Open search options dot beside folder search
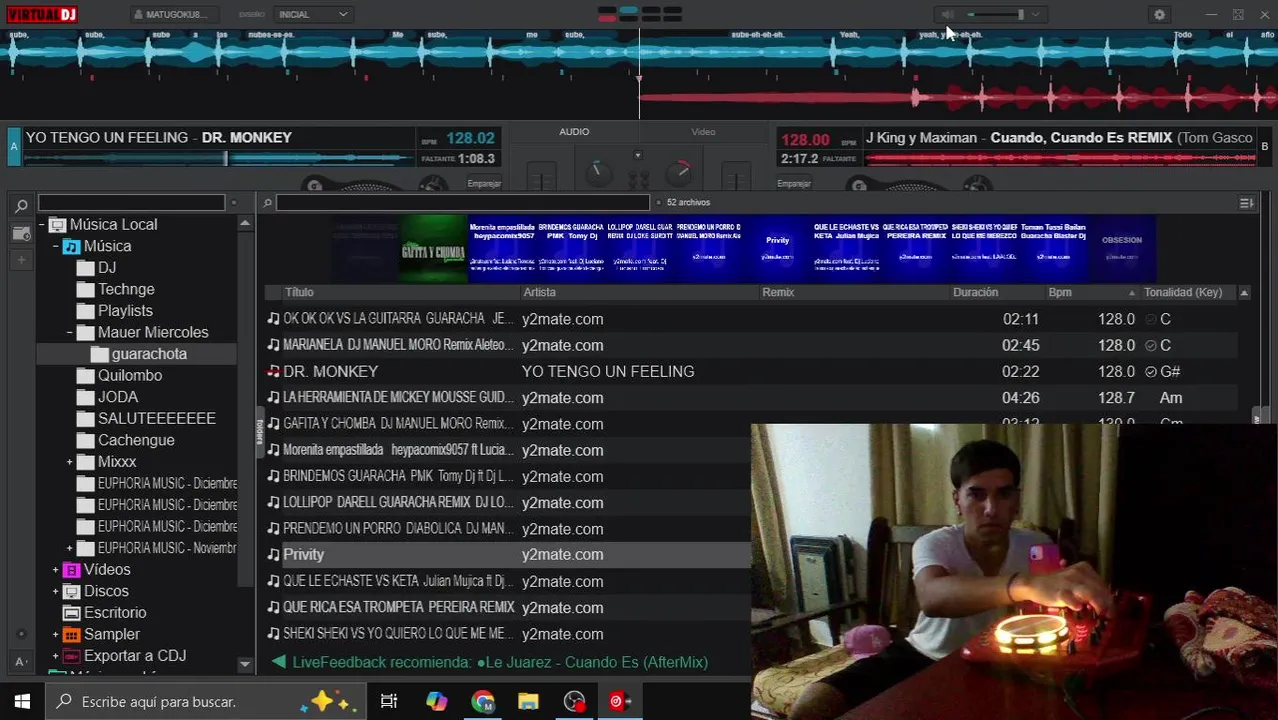1278x720 pixels. pos(233,203)
